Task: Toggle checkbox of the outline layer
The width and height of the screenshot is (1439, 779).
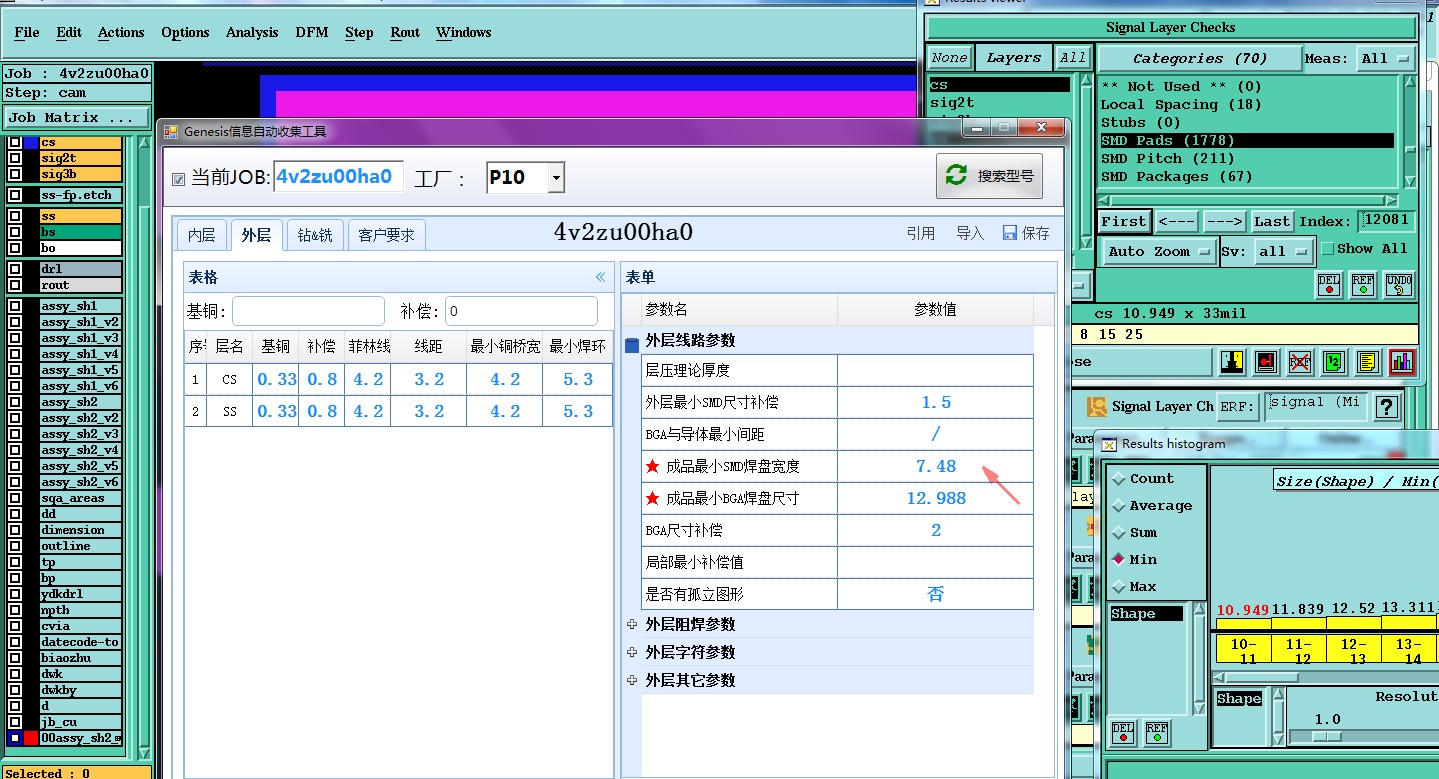Action: coord(15,546)
